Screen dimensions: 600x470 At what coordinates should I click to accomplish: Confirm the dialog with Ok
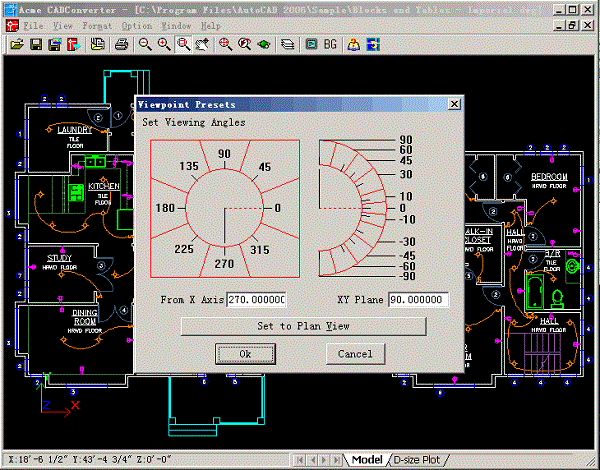tap(246, 353)
